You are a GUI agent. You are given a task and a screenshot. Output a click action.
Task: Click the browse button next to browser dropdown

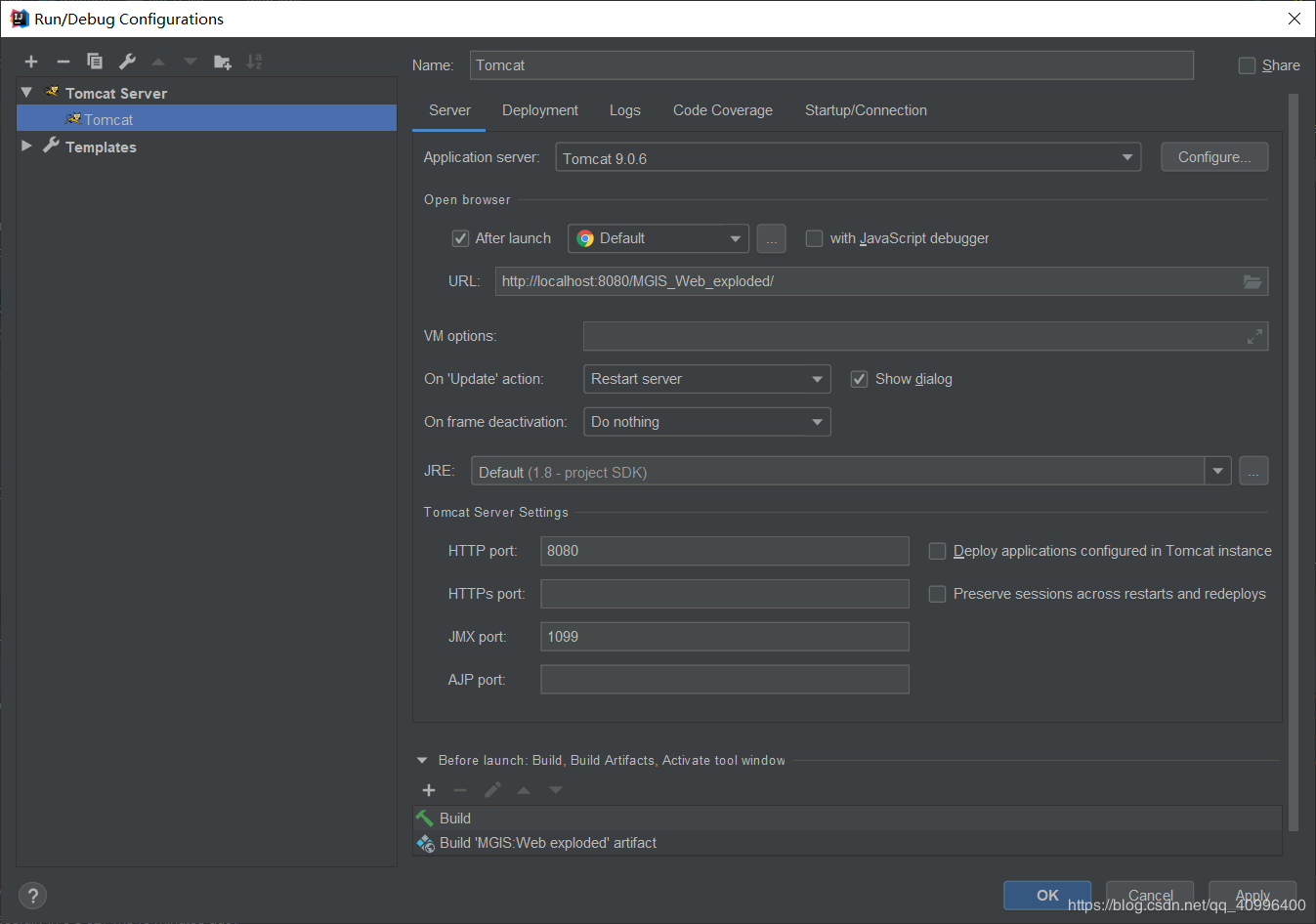coord(772,238)
